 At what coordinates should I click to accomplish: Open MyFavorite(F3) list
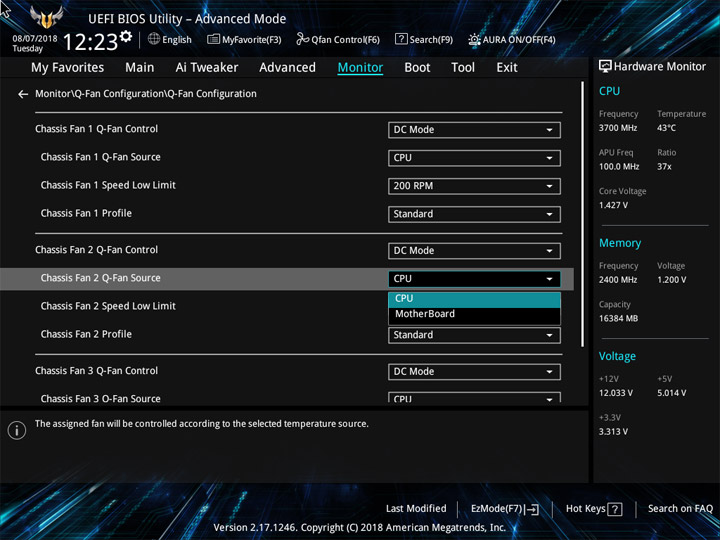pyautogui.click(x=244, y=39)
